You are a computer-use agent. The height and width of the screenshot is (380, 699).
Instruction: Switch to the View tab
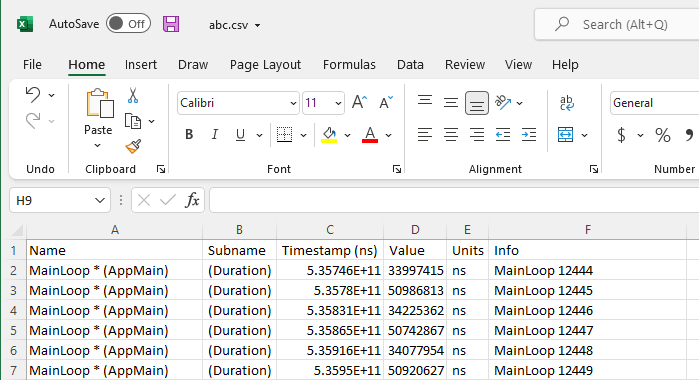pos(518,65)
